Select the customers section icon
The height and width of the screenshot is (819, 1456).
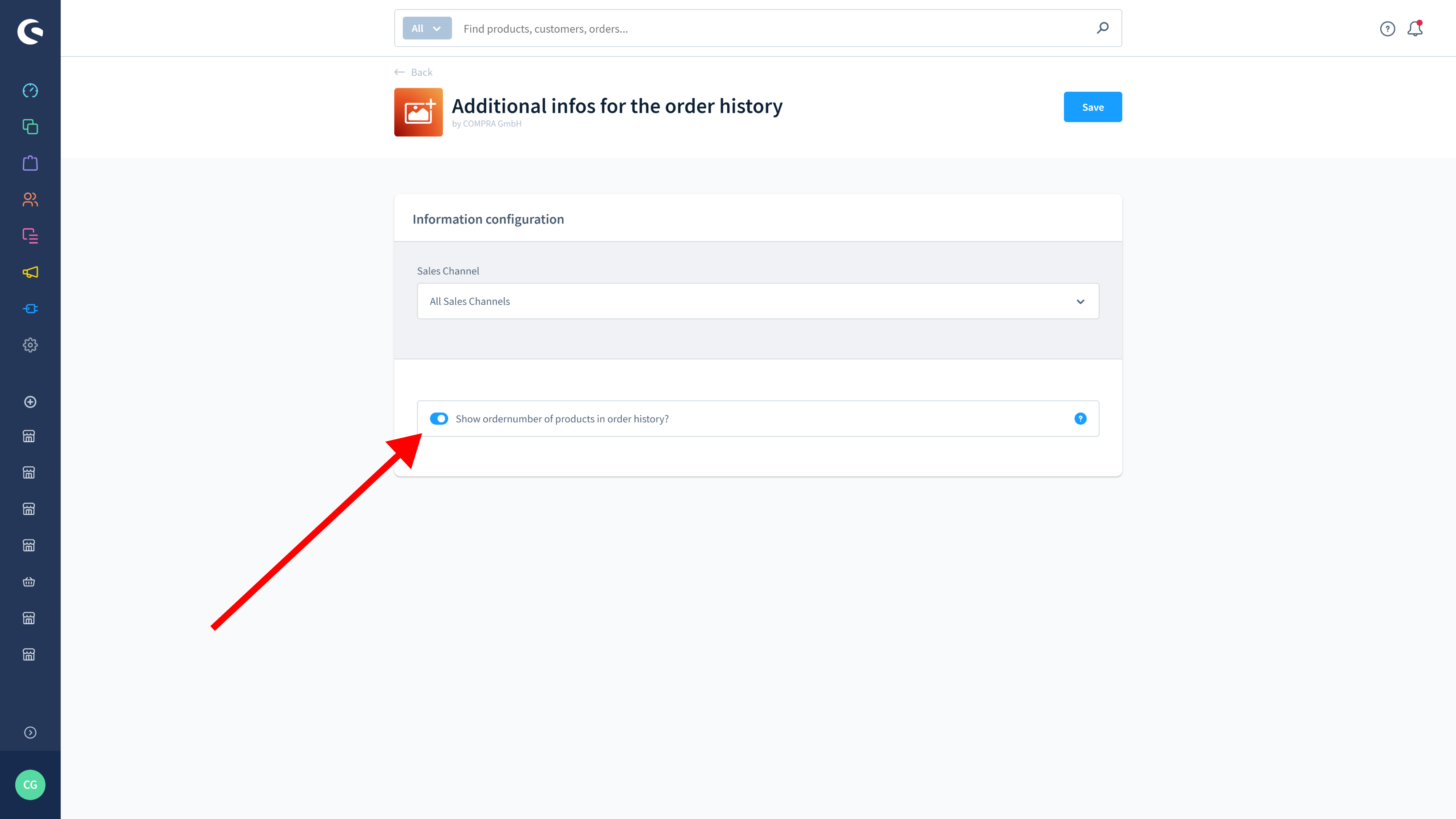click(30, 199)
